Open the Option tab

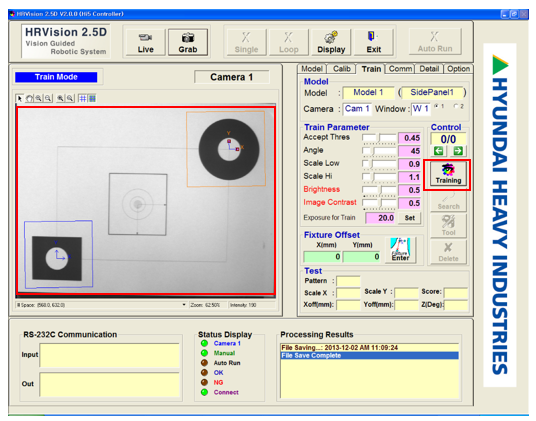pyautogui.click(x=458, y=69)
